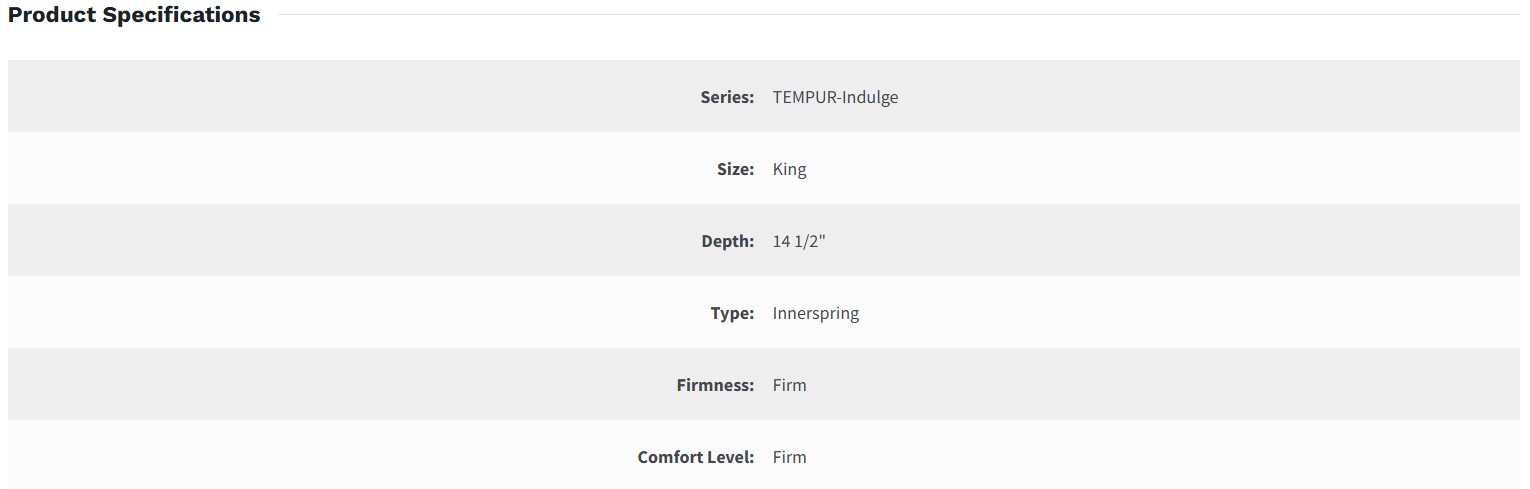Click the horizontal divider line beside the heading

pyautogui.click(x=900, y=15)
